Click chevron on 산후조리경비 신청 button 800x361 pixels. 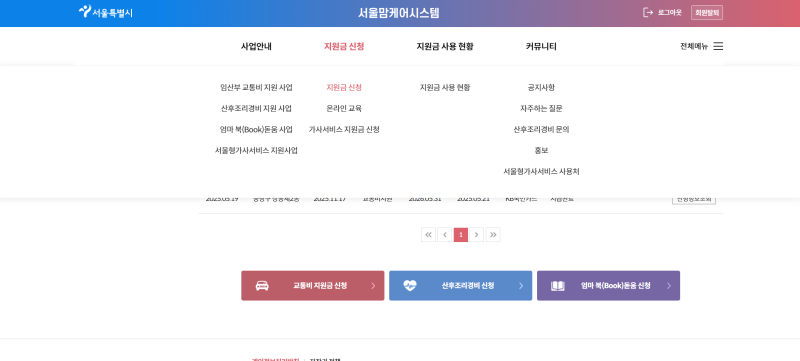coord(521,286)
